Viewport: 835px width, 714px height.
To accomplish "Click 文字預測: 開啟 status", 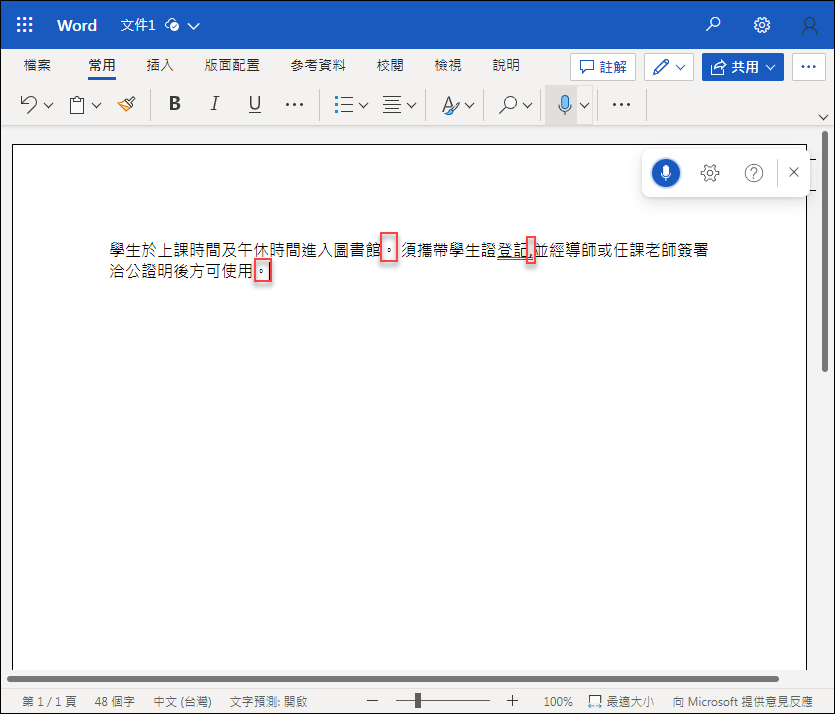I will coord(268,702).
